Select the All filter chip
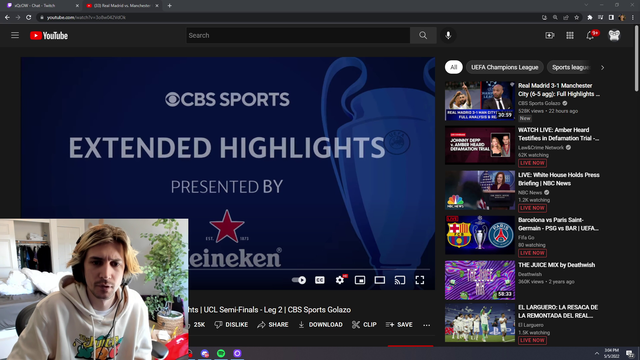640x360 pixels. point(453,67)
